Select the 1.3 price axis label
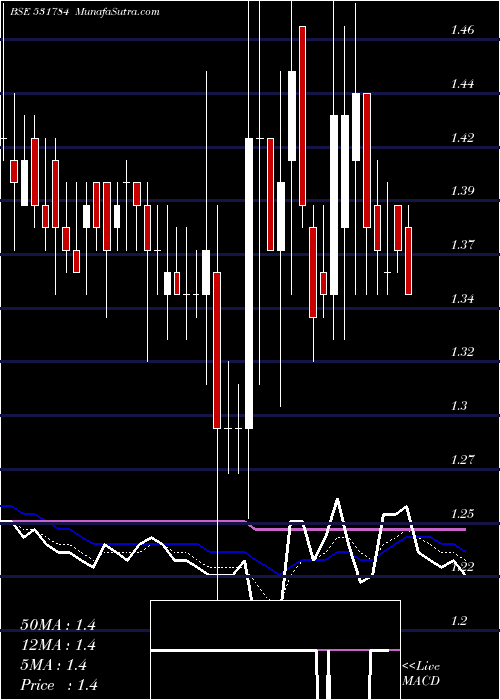The height and width of the screenshot is (700, 500). point(459,405)
